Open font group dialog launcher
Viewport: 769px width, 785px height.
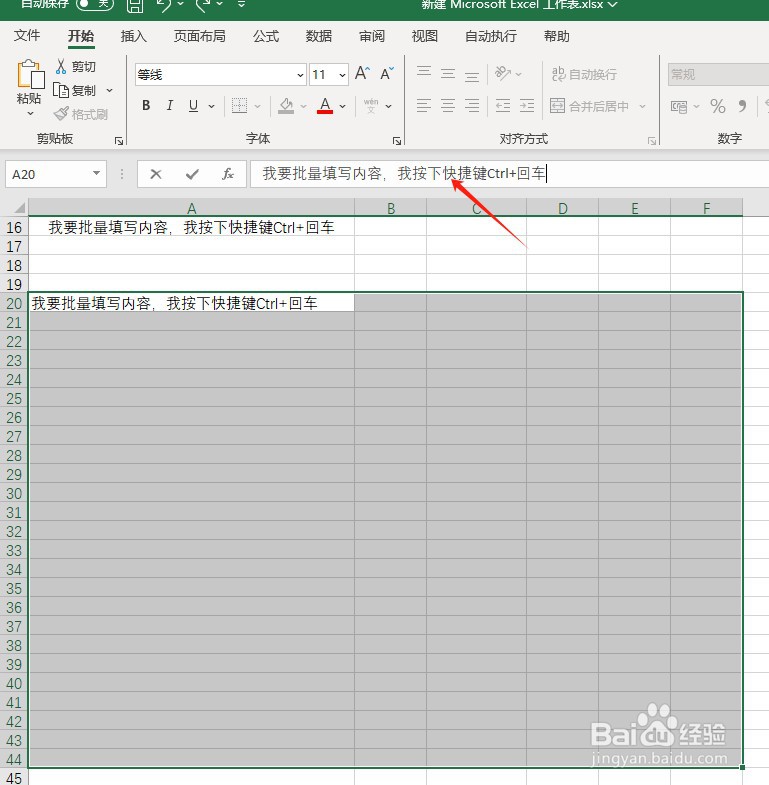tap(397, 141)
